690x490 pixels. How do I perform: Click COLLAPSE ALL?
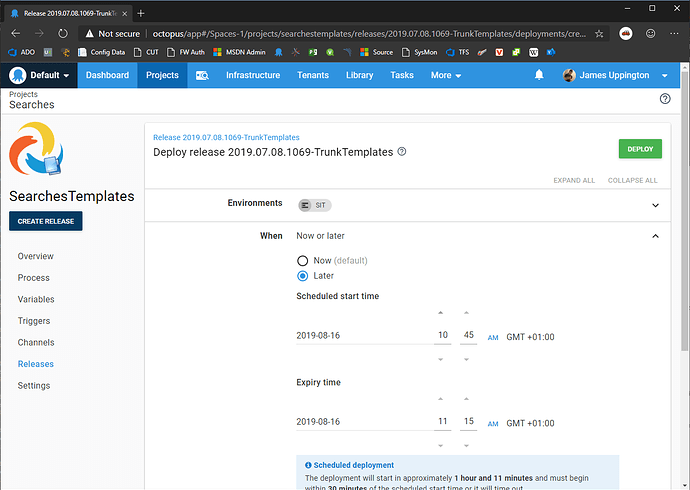point(632,180)
